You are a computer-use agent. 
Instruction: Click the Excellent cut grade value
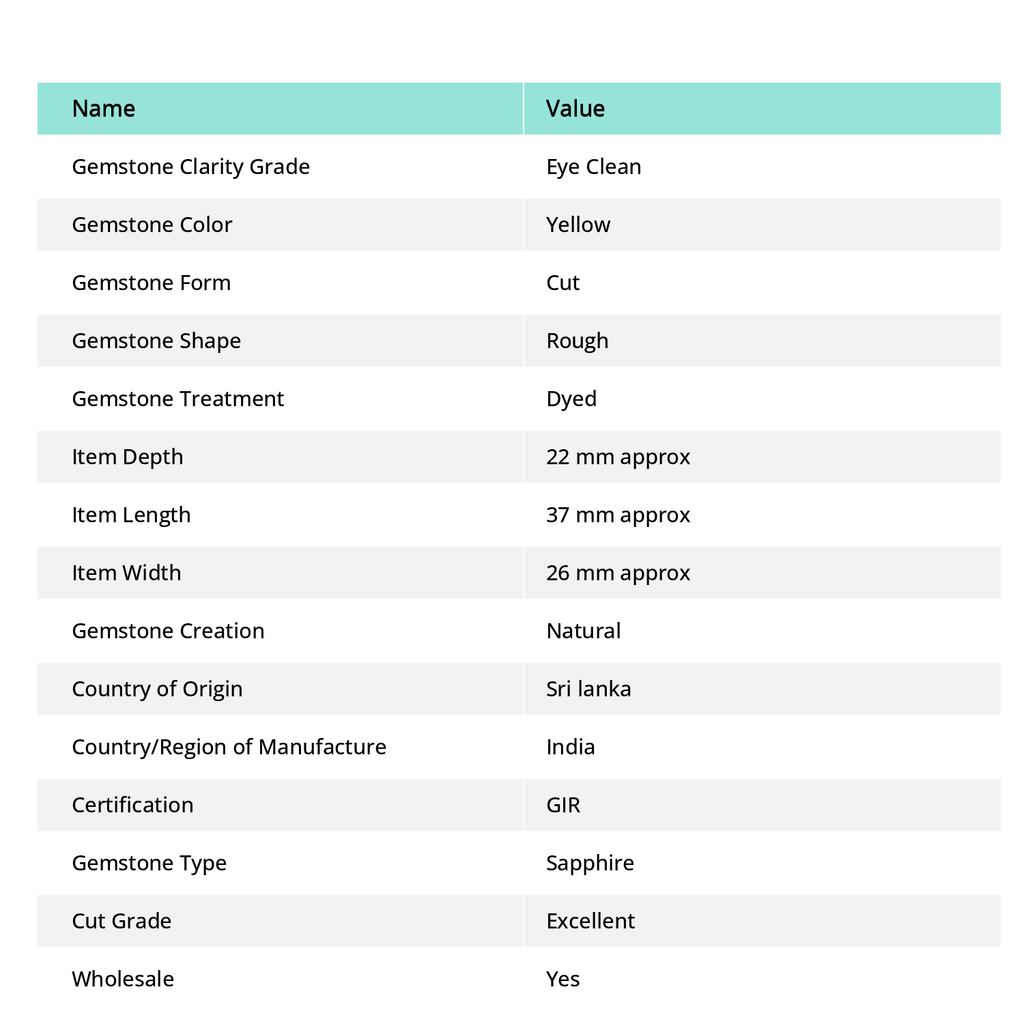tap(590, 920)
